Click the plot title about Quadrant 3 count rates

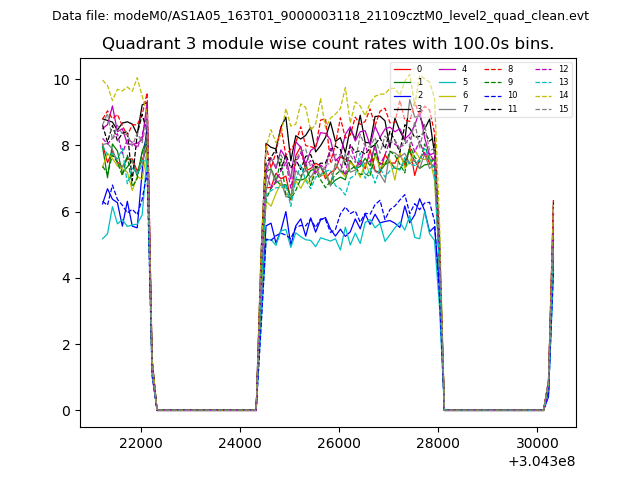[x=328, y=44]
